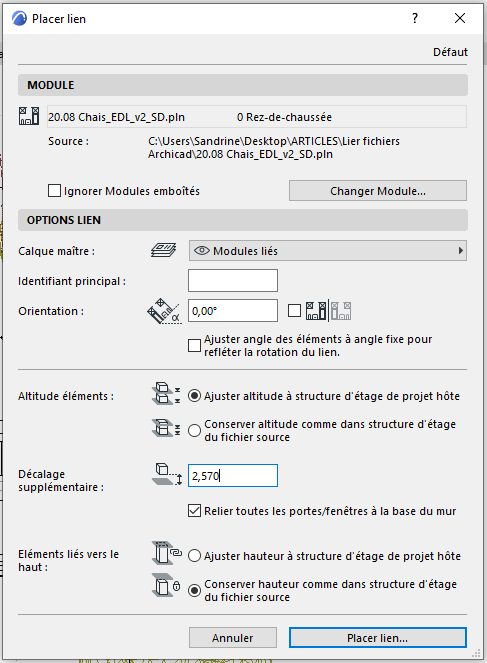Screen dimensions: 487x663
Task: Click the Annuler button
Action: tap(233, 638)
